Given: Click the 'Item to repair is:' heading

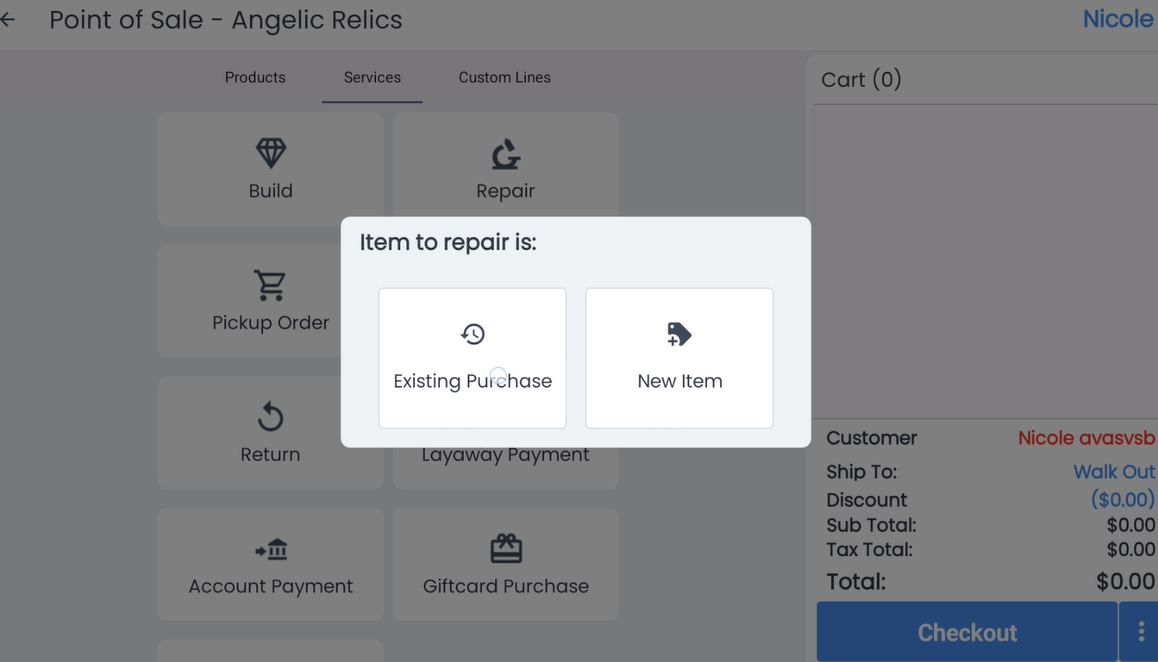Looking at the screenshot, I should [448, 242].
